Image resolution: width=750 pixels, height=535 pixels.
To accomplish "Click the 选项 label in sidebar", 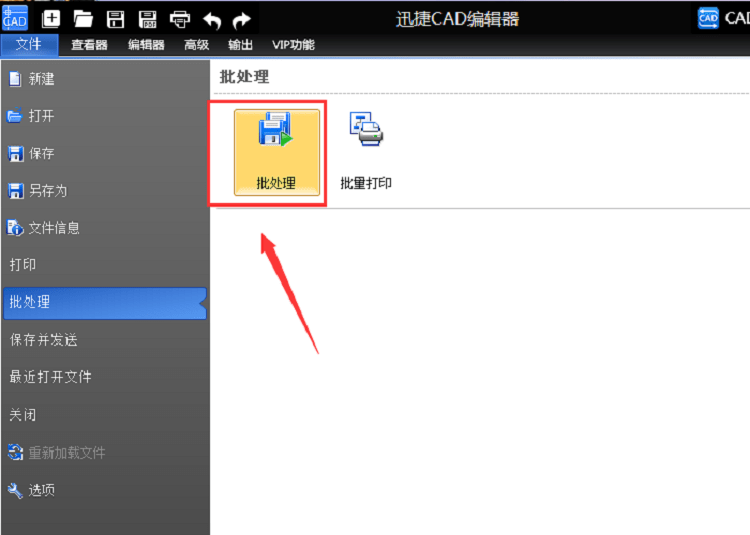I will [42, 490].
